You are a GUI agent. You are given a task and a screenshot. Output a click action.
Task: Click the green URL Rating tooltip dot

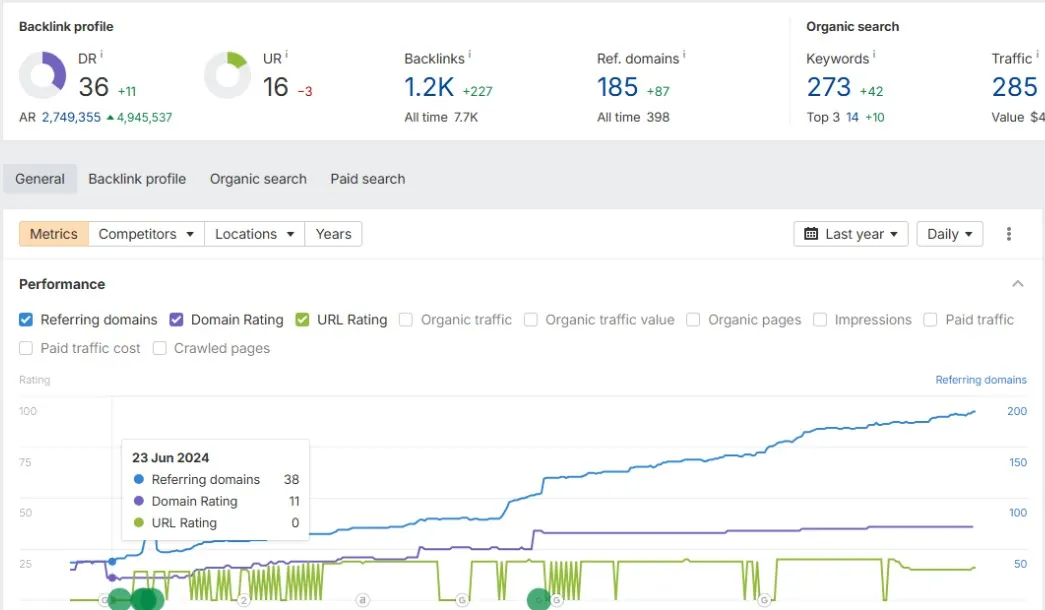tap(139, 523)
